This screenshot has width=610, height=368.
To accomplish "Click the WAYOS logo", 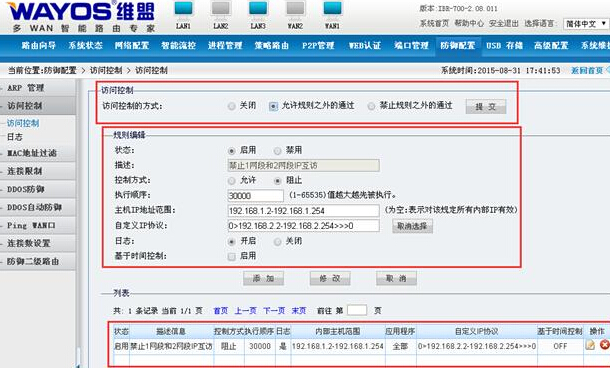I will [x=81, y=17].
